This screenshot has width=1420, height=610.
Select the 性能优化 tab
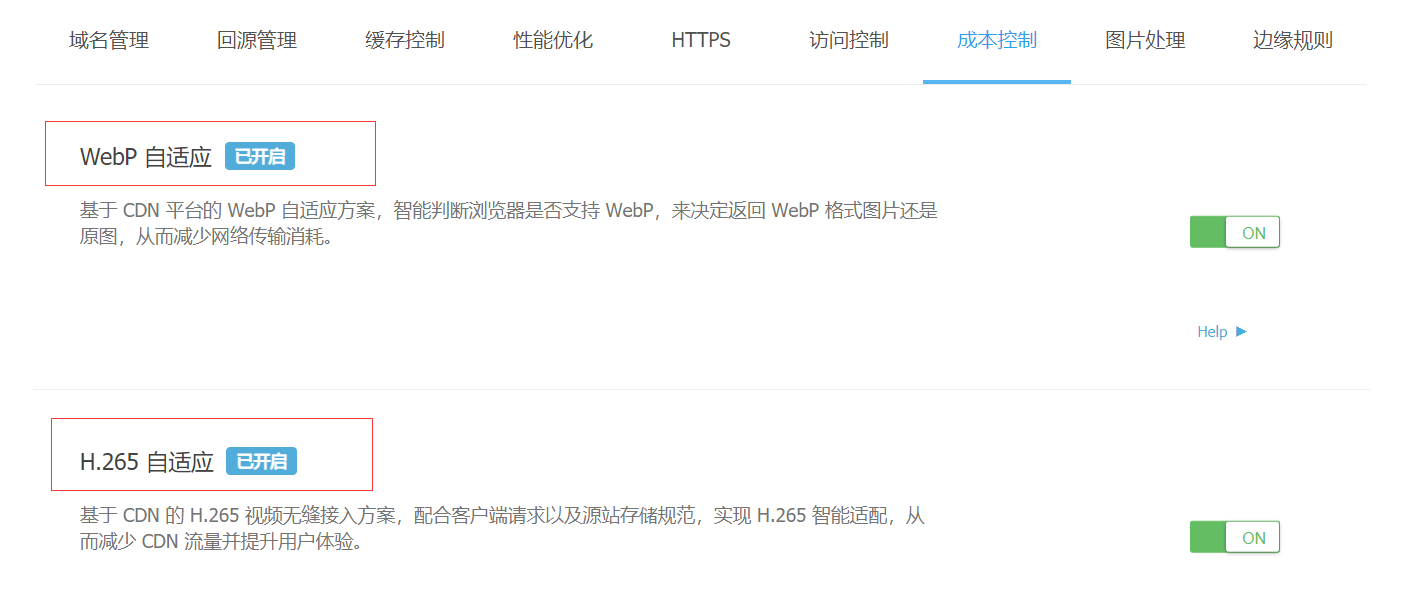pos(553,41)
